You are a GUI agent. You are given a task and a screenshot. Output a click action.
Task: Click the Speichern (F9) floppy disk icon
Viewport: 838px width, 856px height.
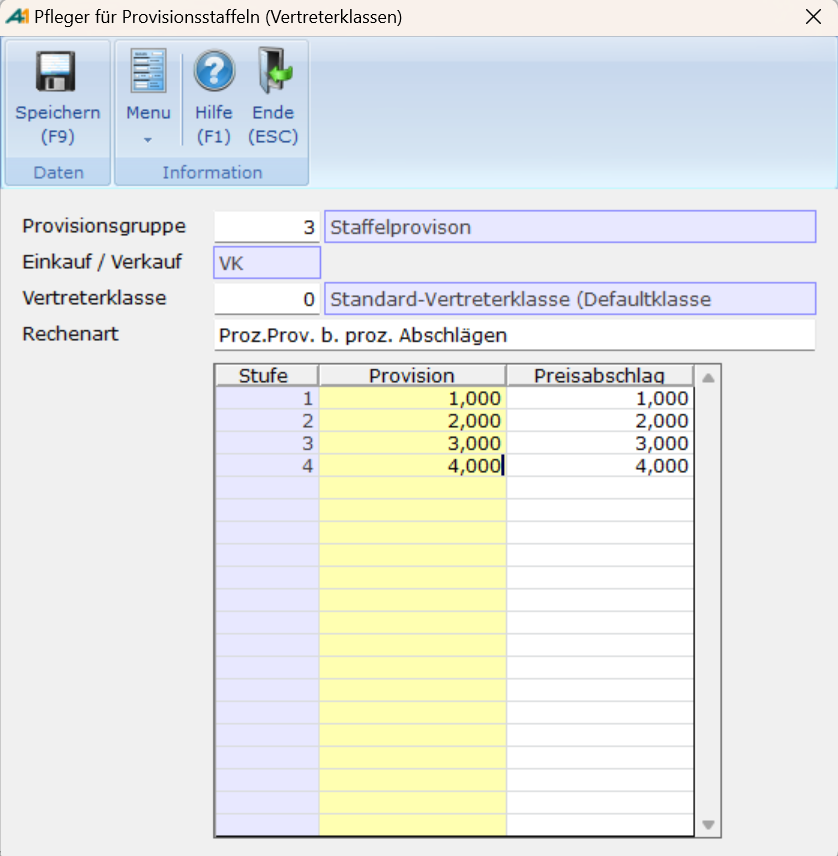pos(56,72)
